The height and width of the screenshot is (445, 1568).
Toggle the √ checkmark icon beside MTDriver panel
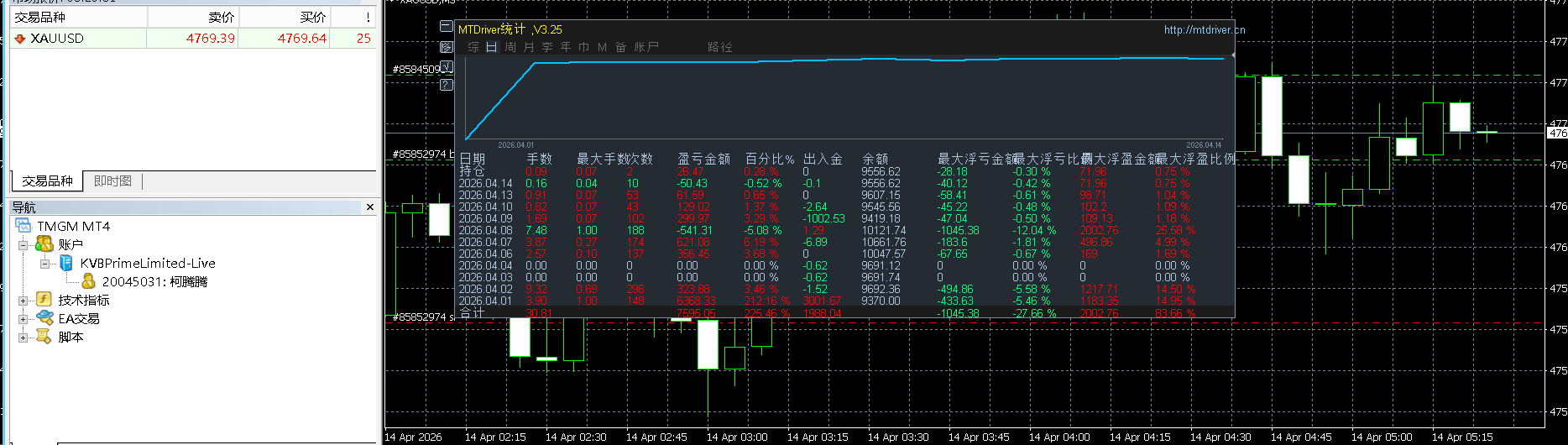coord(447,65)
